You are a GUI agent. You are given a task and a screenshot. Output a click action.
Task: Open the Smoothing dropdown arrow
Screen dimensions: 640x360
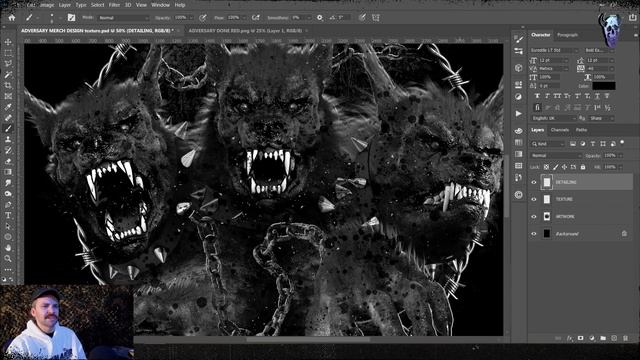click(309, 18)
